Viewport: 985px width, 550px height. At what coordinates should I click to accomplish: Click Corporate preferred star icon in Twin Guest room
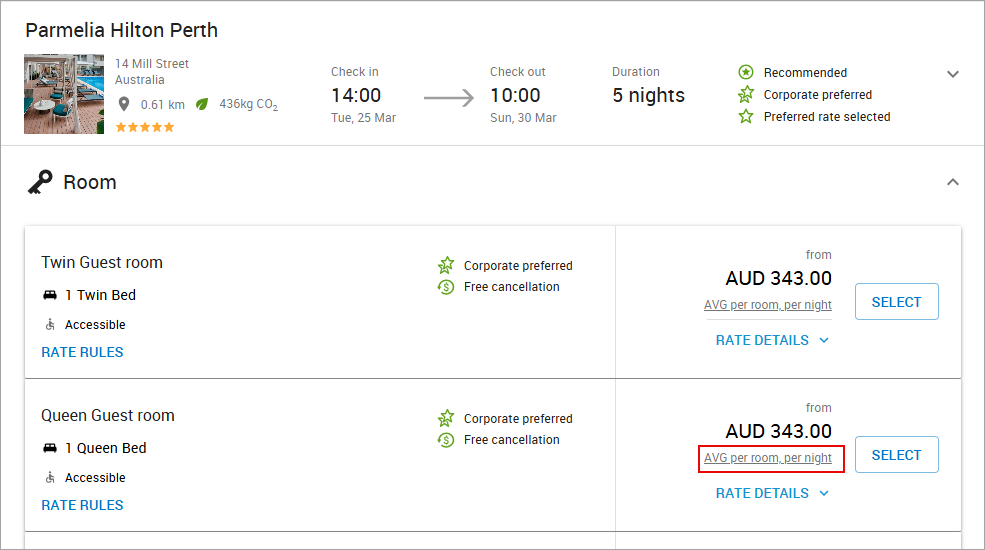pyautogui.click(x=446, y=266)
